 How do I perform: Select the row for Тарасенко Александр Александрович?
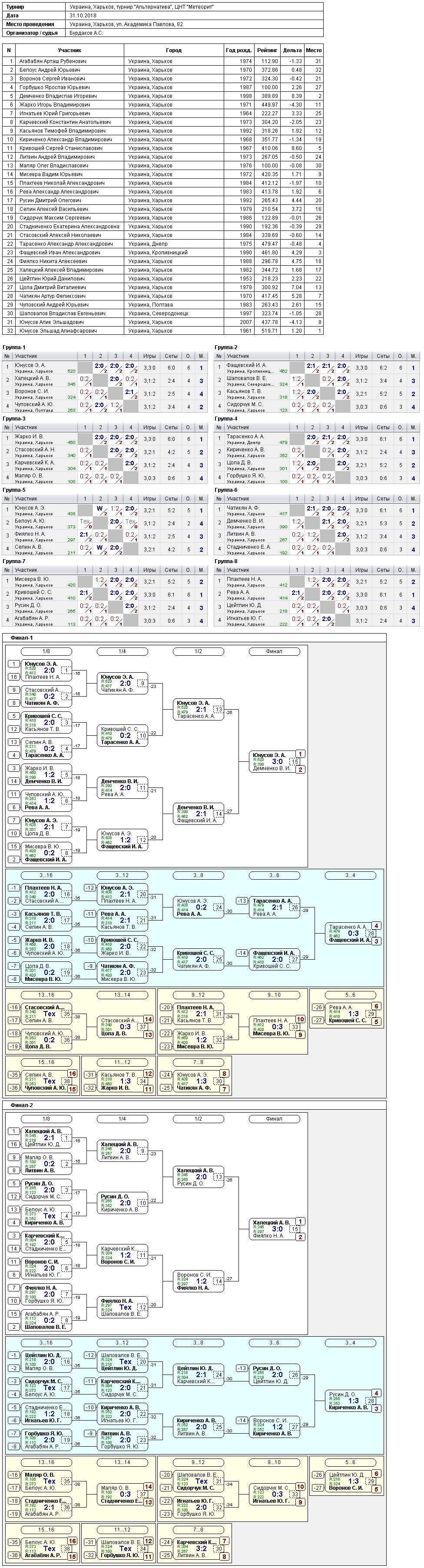click(x=163, y=244)
